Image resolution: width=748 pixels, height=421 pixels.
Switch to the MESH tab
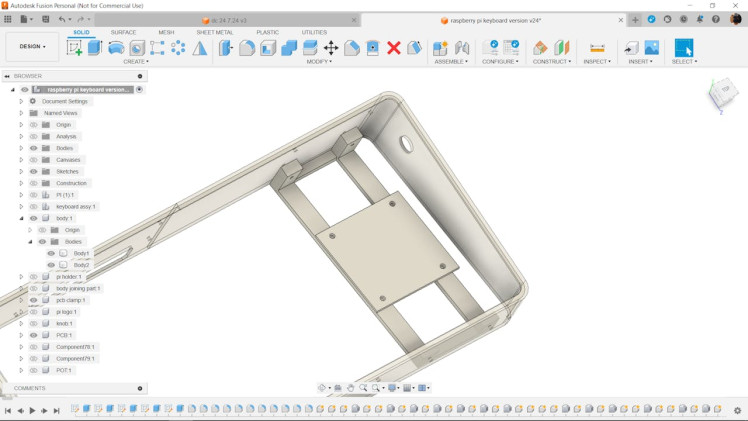point(166,32)
